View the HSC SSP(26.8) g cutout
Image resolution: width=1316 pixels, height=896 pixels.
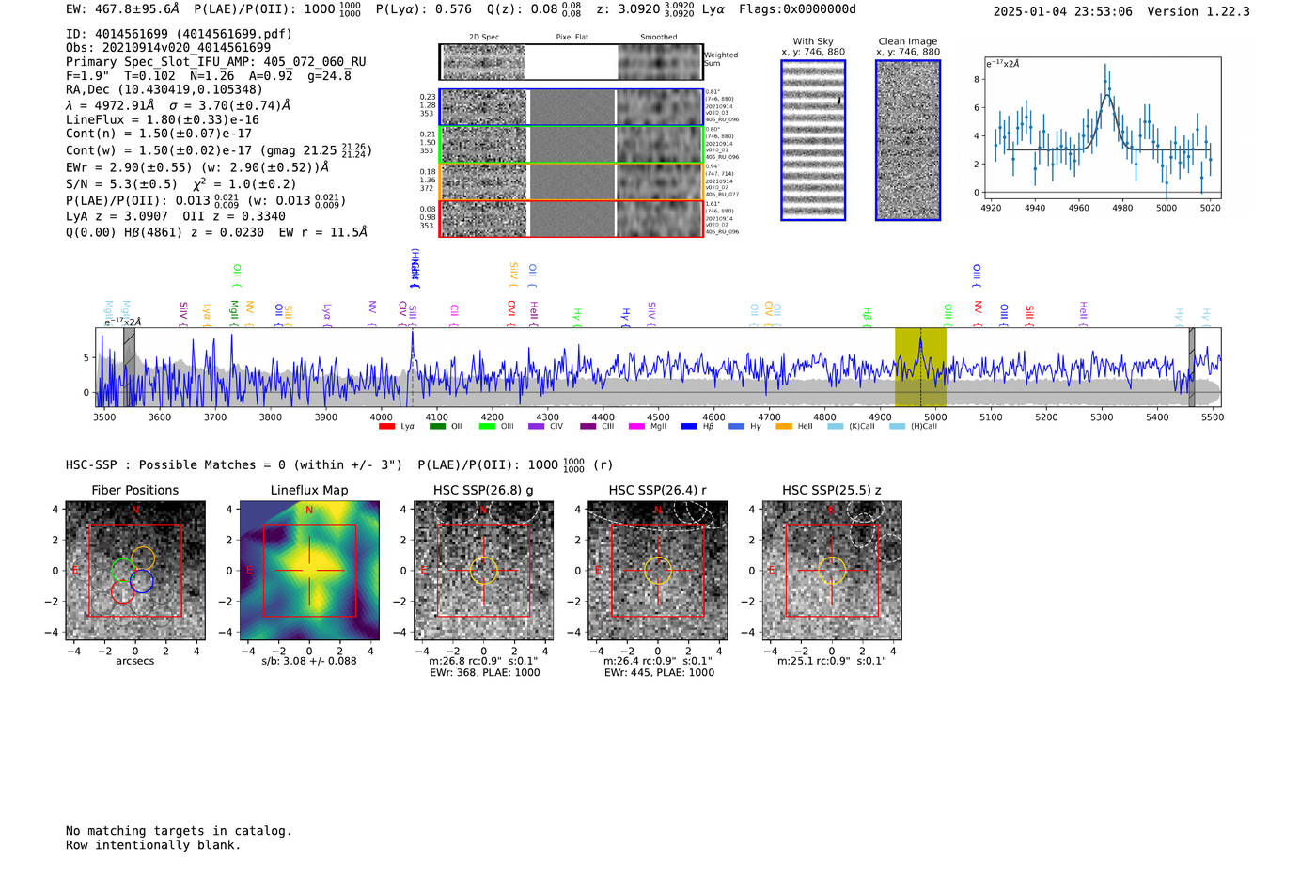pos(483,571)
